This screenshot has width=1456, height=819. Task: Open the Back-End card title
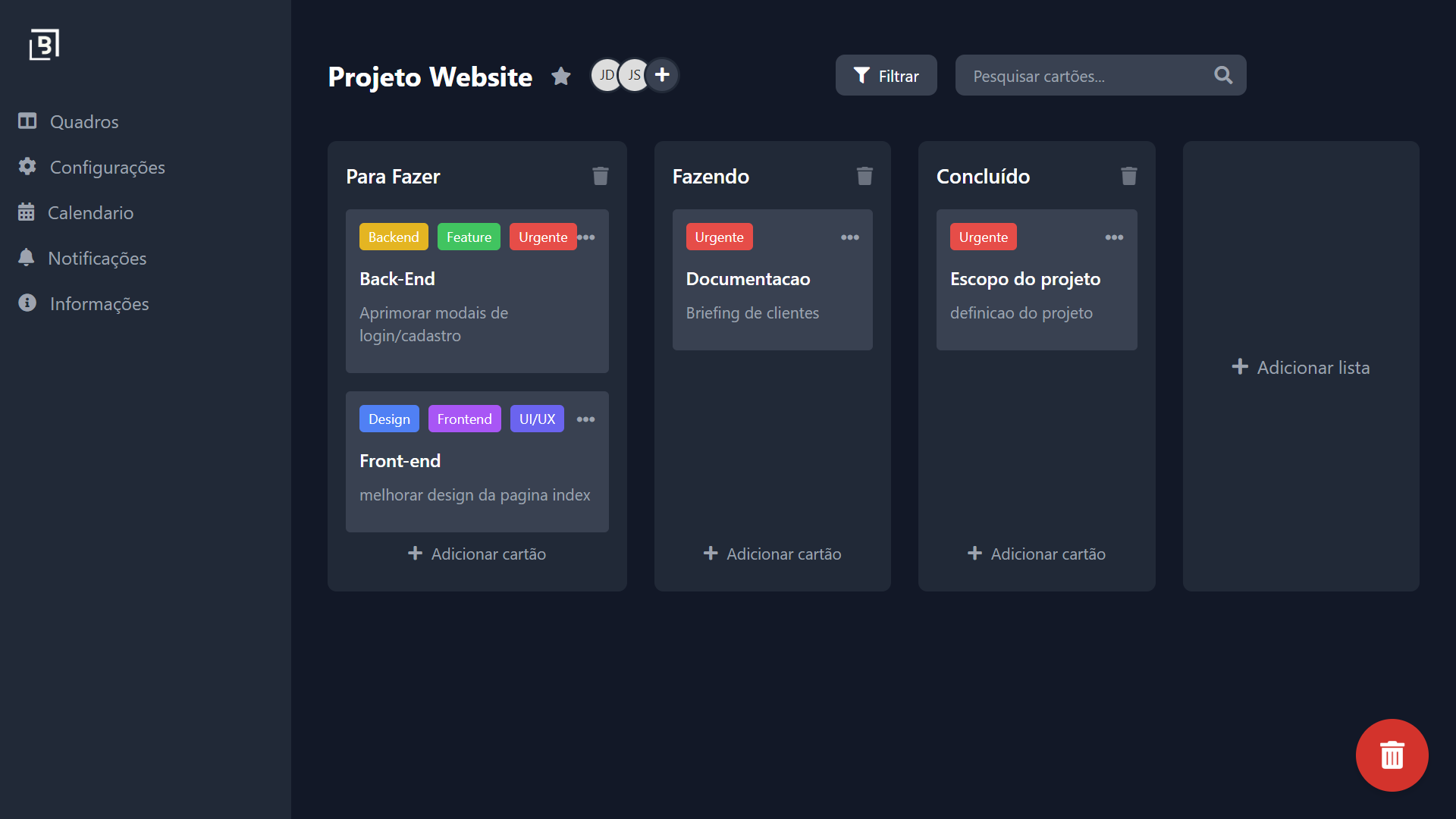tap(397, 279)
